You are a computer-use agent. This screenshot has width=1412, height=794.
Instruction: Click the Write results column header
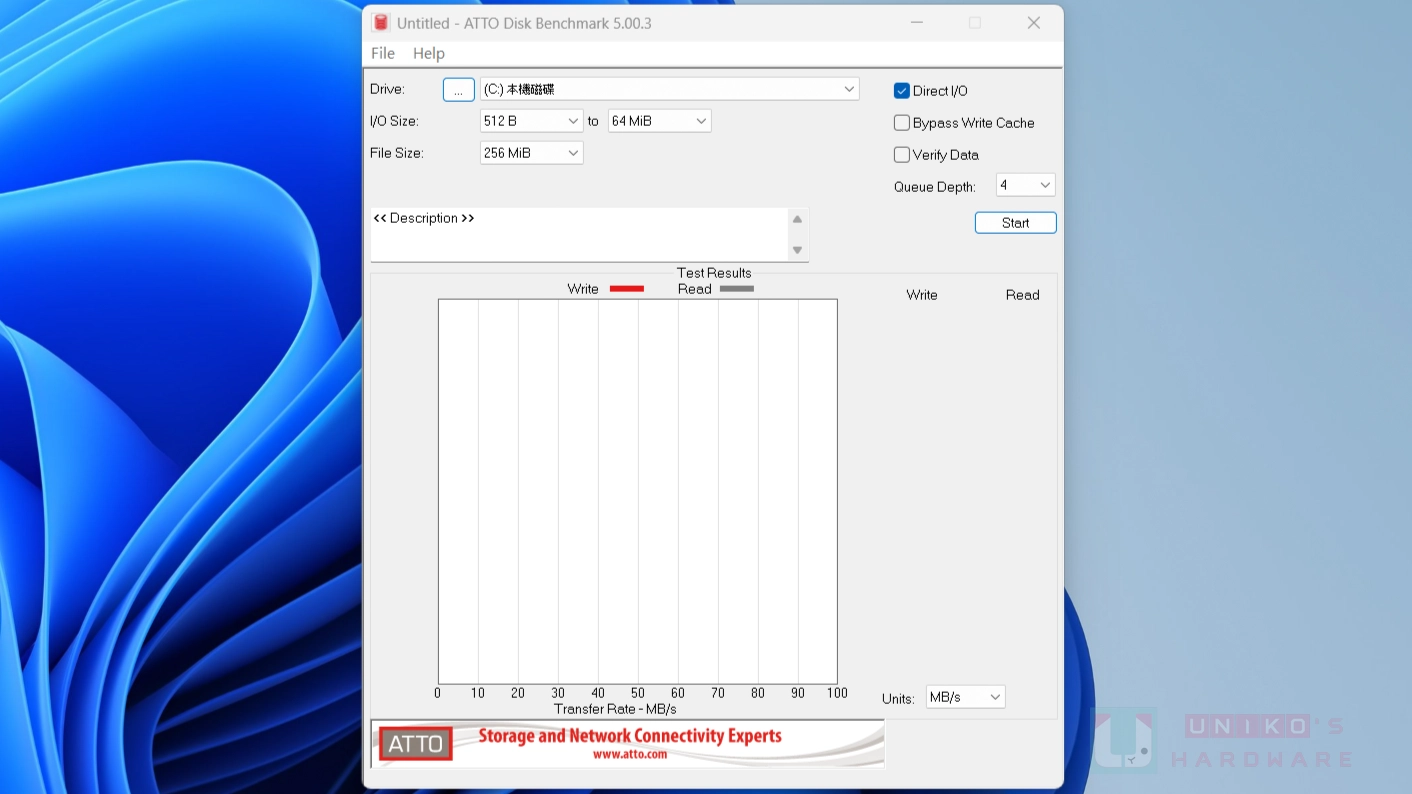coord(922,295)
